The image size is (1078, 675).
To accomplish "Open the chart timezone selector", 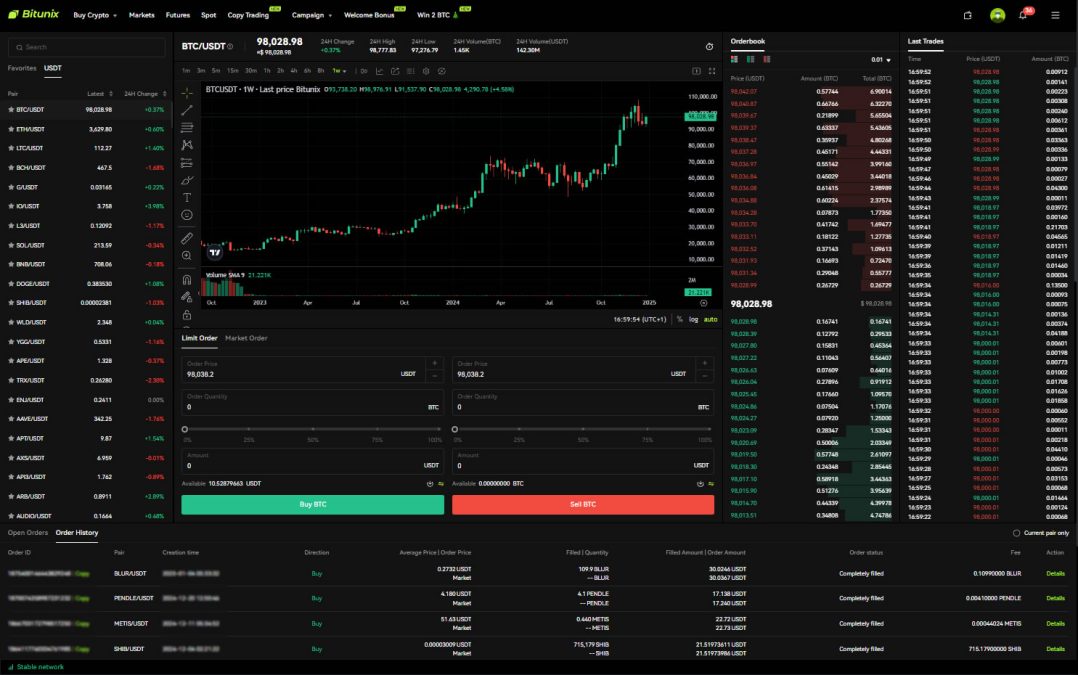I will pos(639,319).
